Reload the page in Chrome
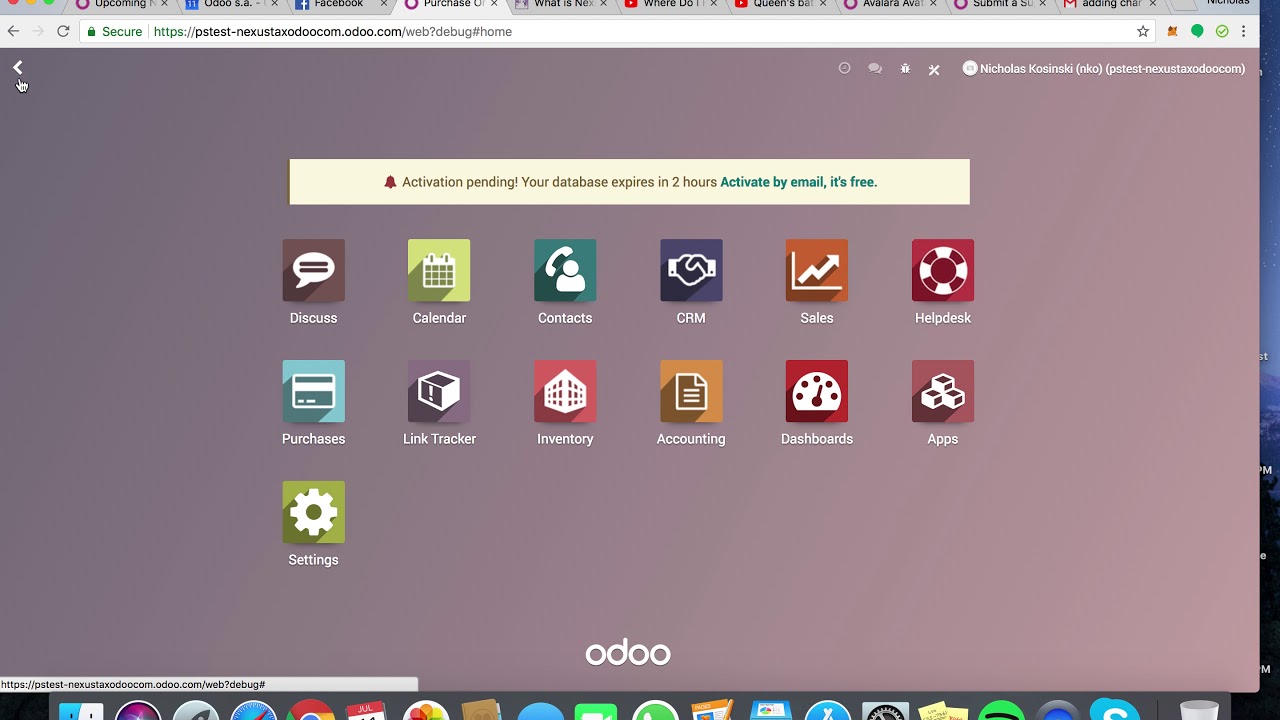This screenshot has height=720, width=1280. pos(63,31)
